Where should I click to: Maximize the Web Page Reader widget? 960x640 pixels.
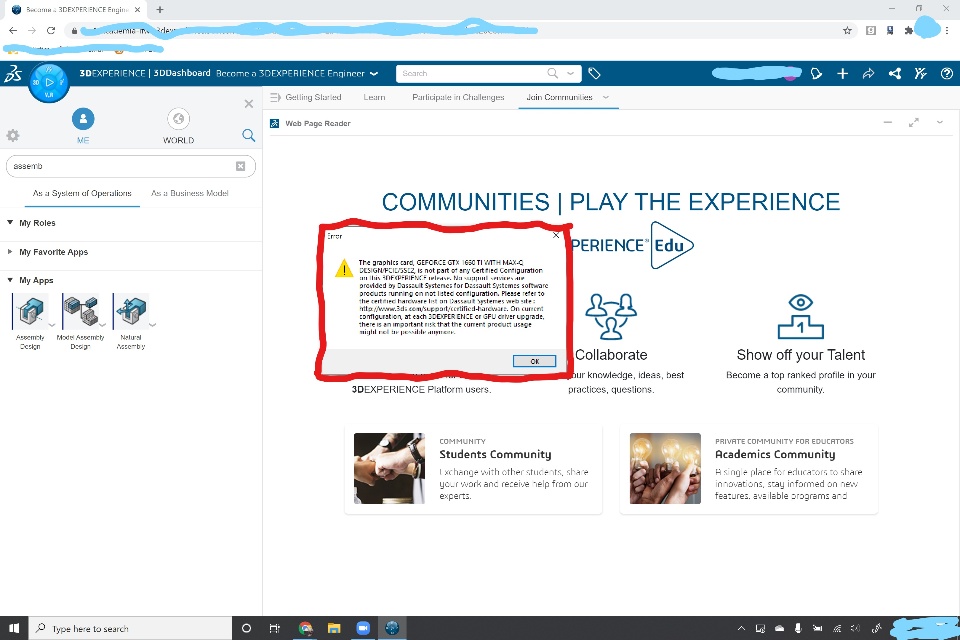[913, 122]
